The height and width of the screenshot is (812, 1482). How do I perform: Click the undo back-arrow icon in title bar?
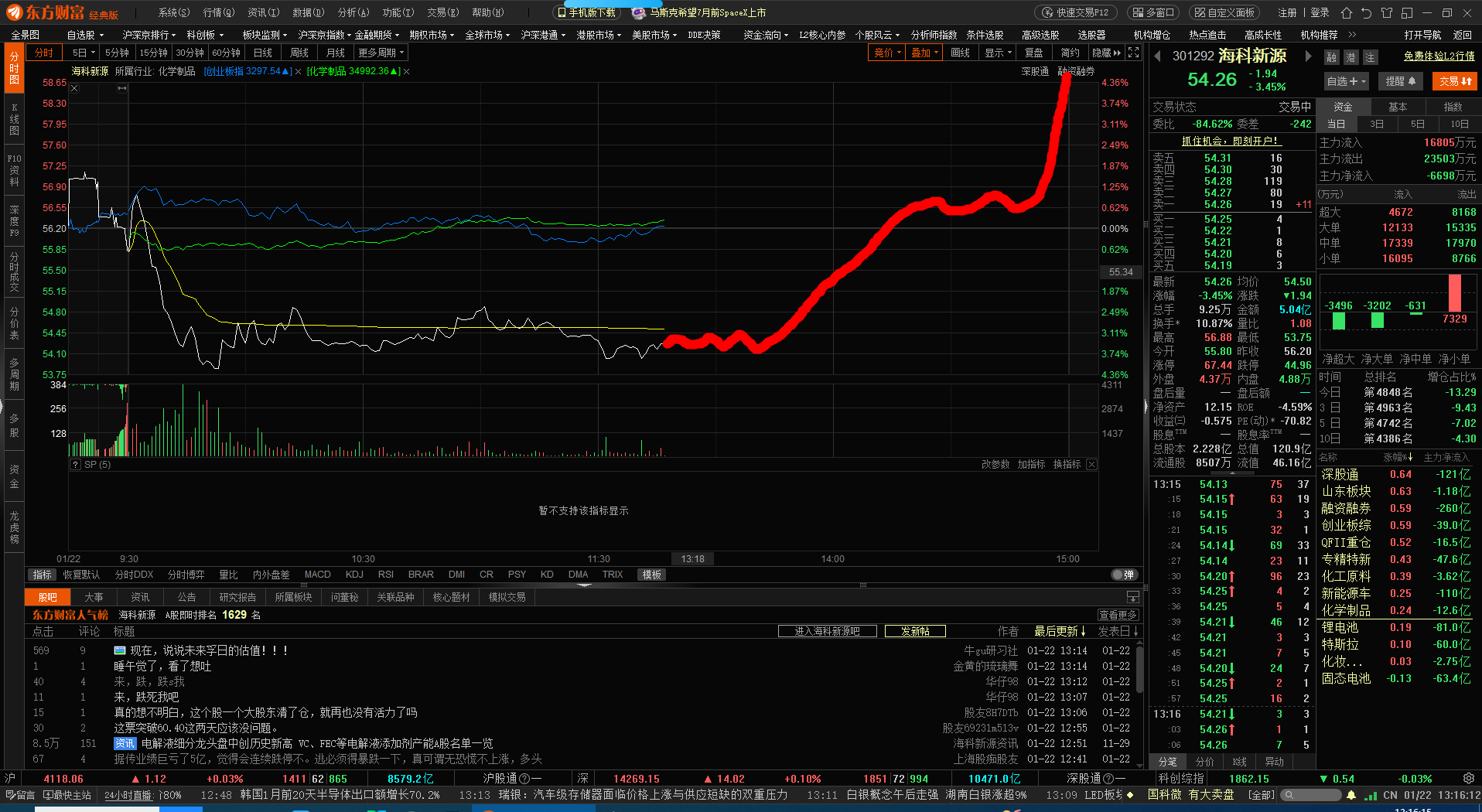tap(1367, 12)
